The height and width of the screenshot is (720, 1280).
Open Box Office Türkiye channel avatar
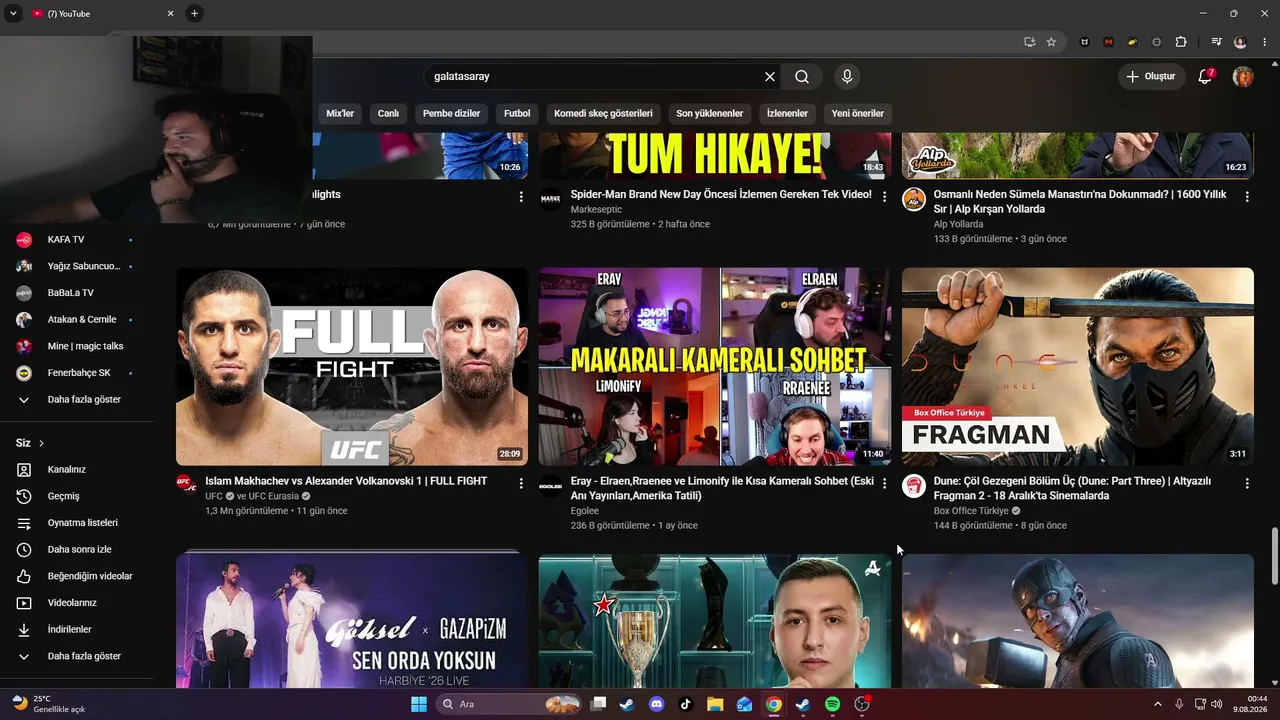pos(913,486)
